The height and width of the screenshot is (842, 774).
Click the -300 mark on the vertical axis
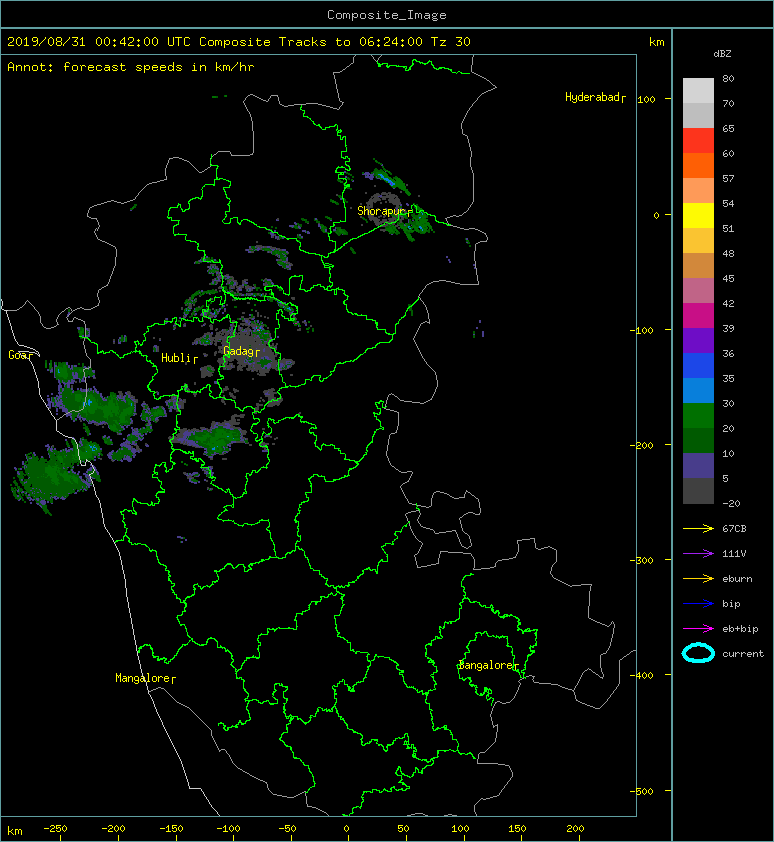point(642,560)
